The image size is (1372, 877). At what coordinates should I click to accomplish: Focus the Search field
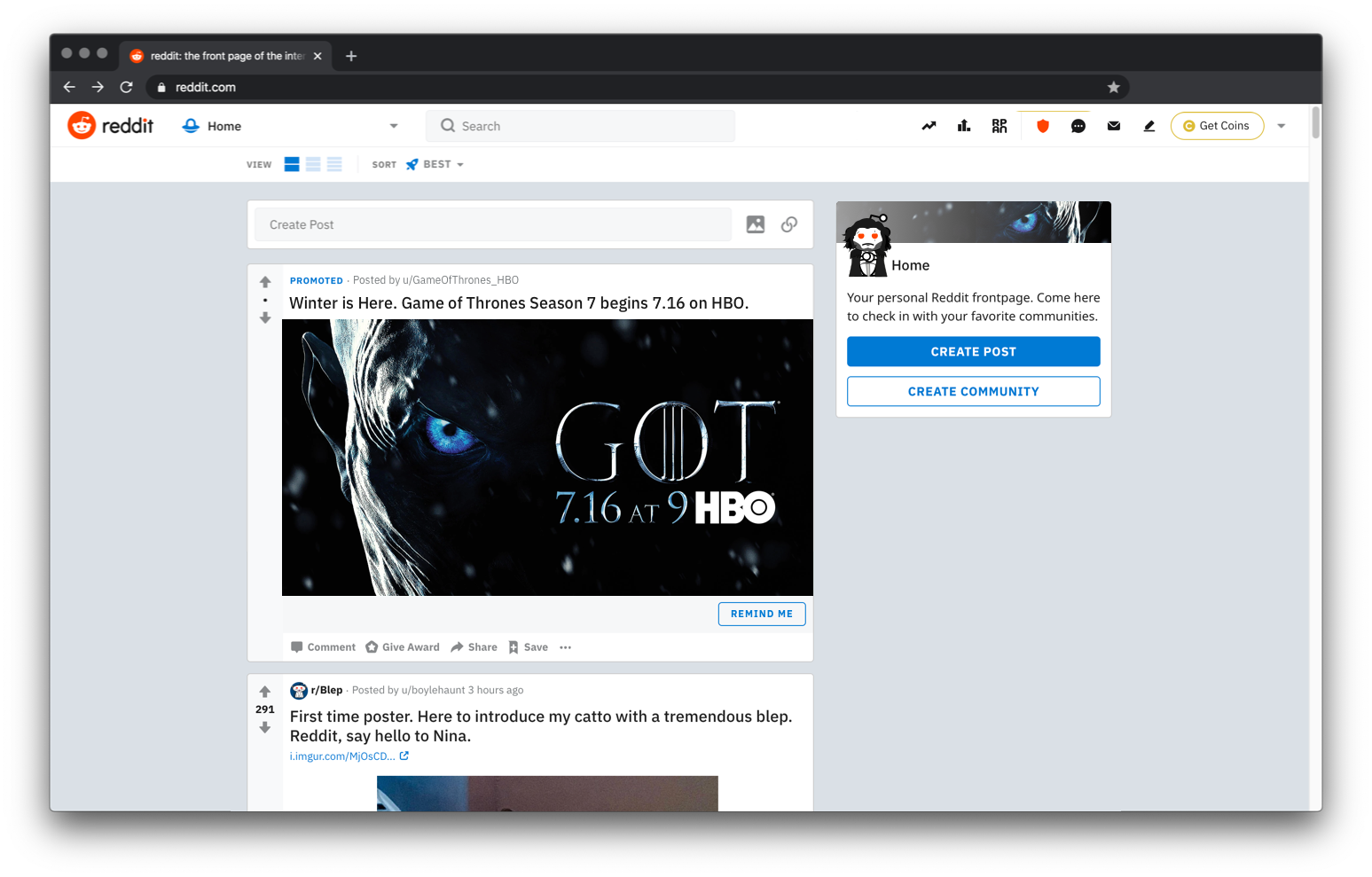581,126
